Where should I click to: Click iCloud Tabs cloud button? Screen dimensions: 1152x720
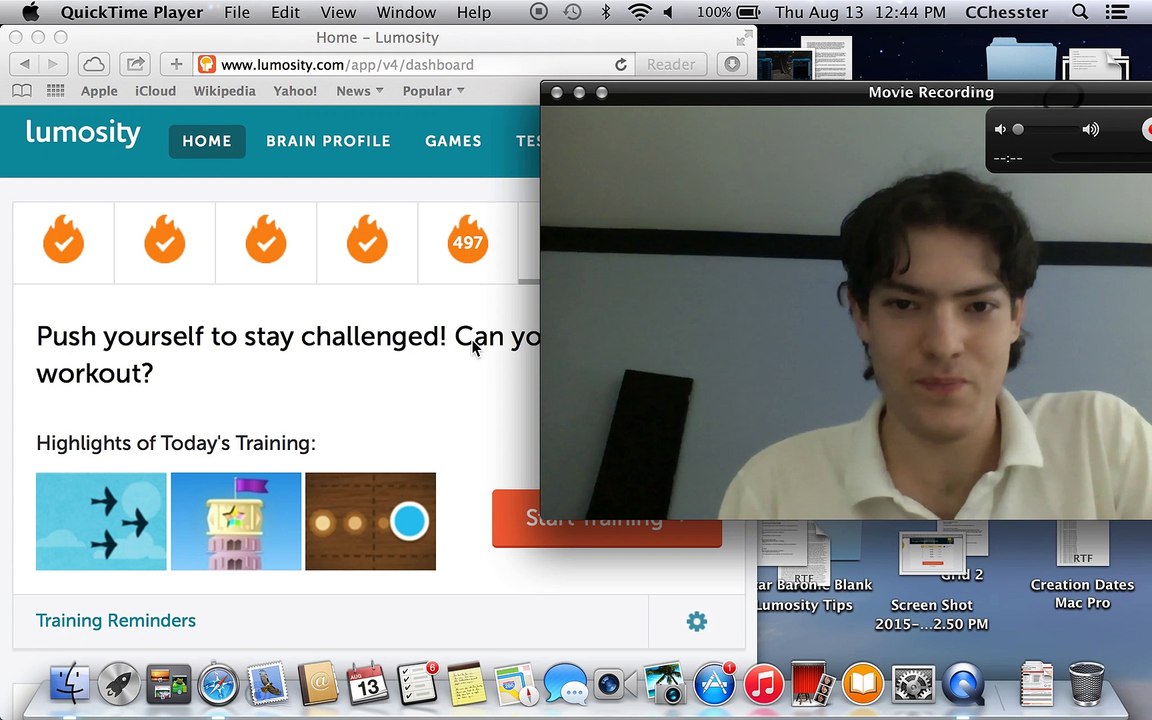tap(93, 65)
